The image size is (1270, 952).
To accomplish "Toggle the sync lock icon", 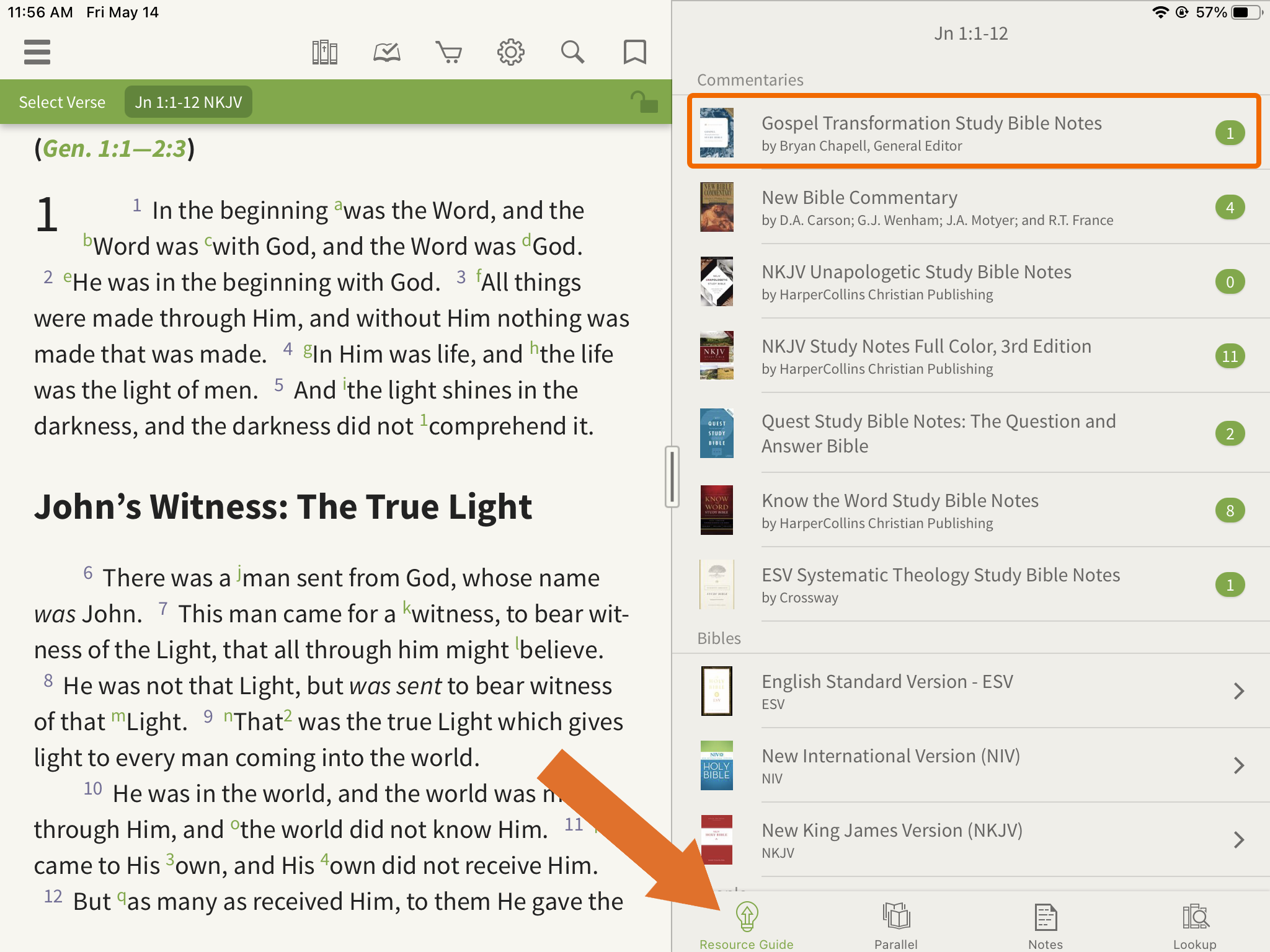I will pyautogui.click(x=644, y=102).
